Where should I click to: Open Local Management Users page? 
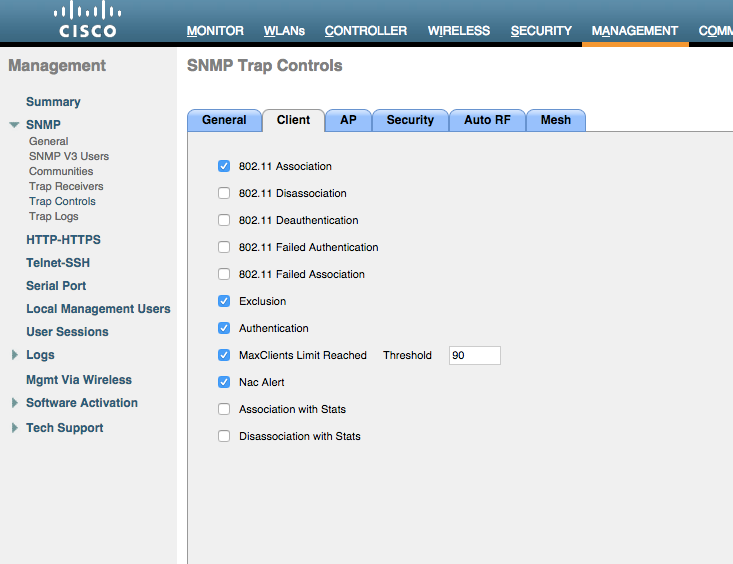98,309
